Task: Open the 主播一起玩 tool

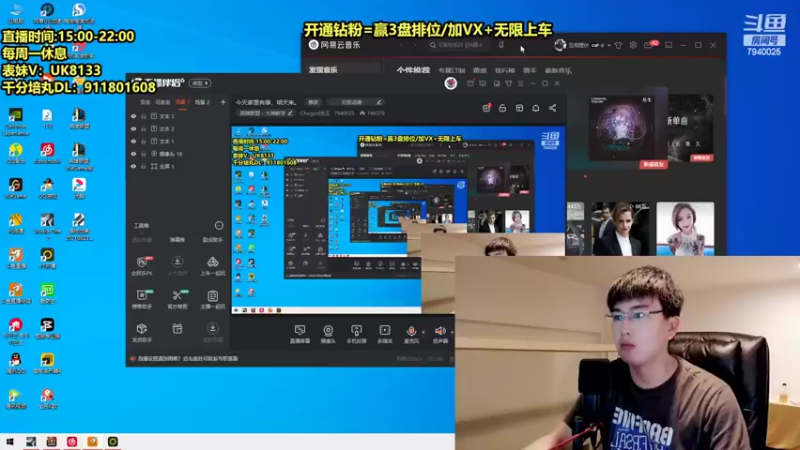Action: 213,299
